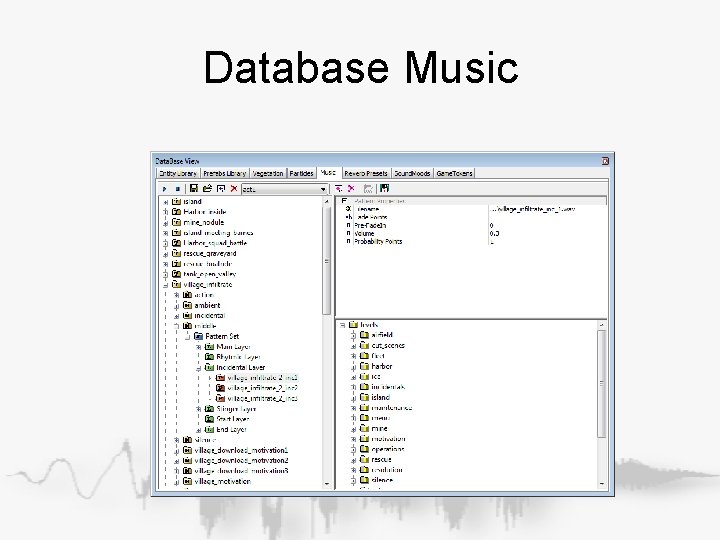Screen dimensions: 720x540
Task: Click the Incidental Layer green icon
Action: tap(209, 367)
